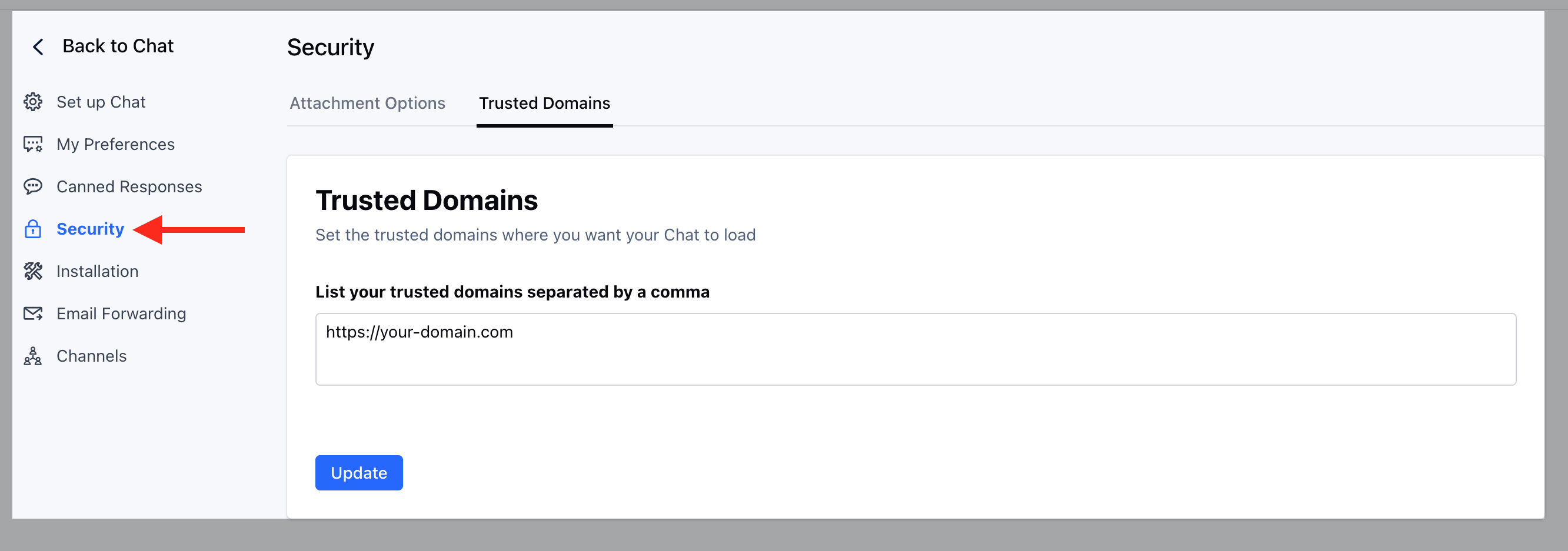Screen dimensions: 1568x551
Task: Switch to the Attachment Options tab
Action: (x=367, y=103)
